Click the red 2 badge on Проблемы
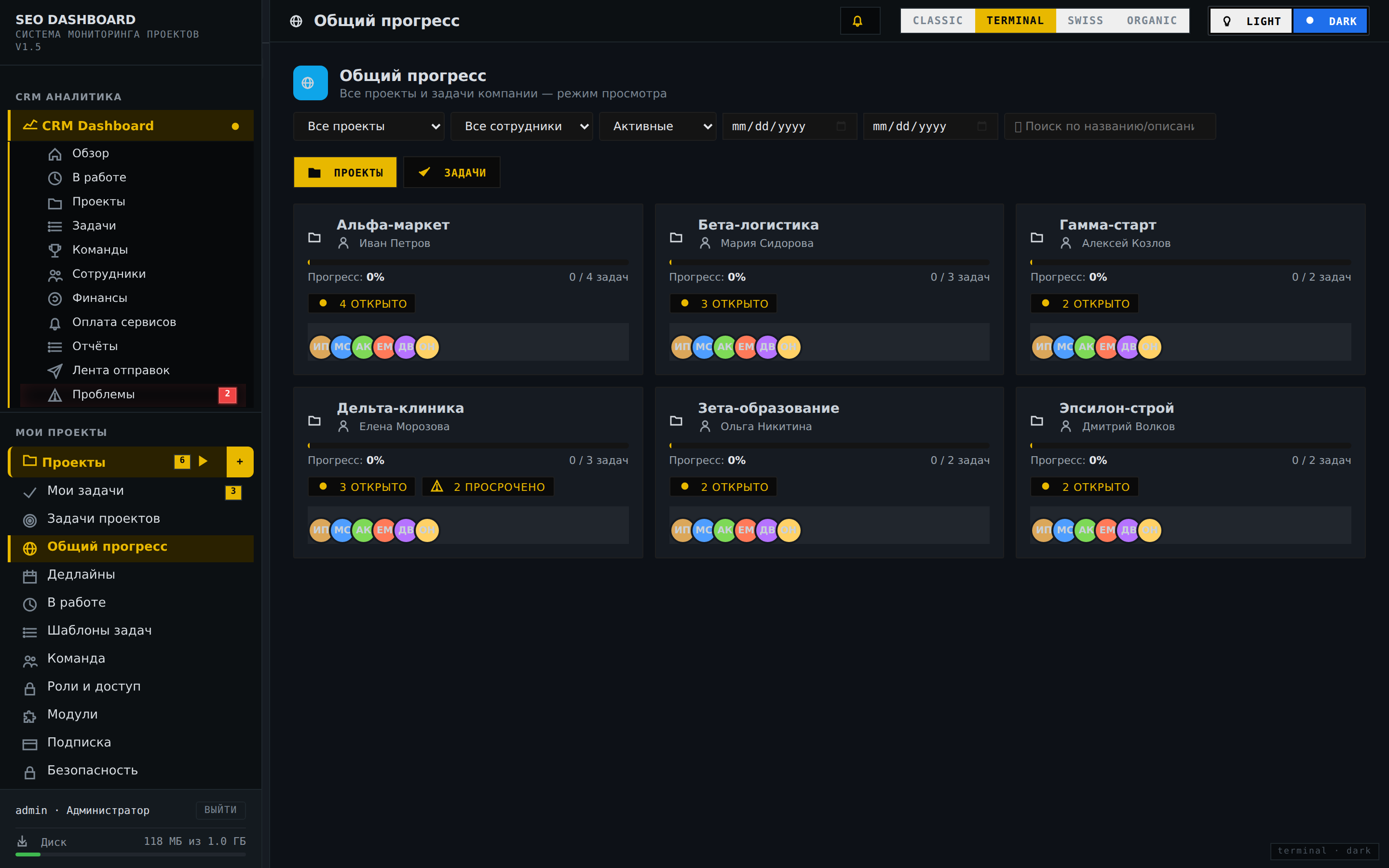This screenshot has width=1389, height=868. 227,394
